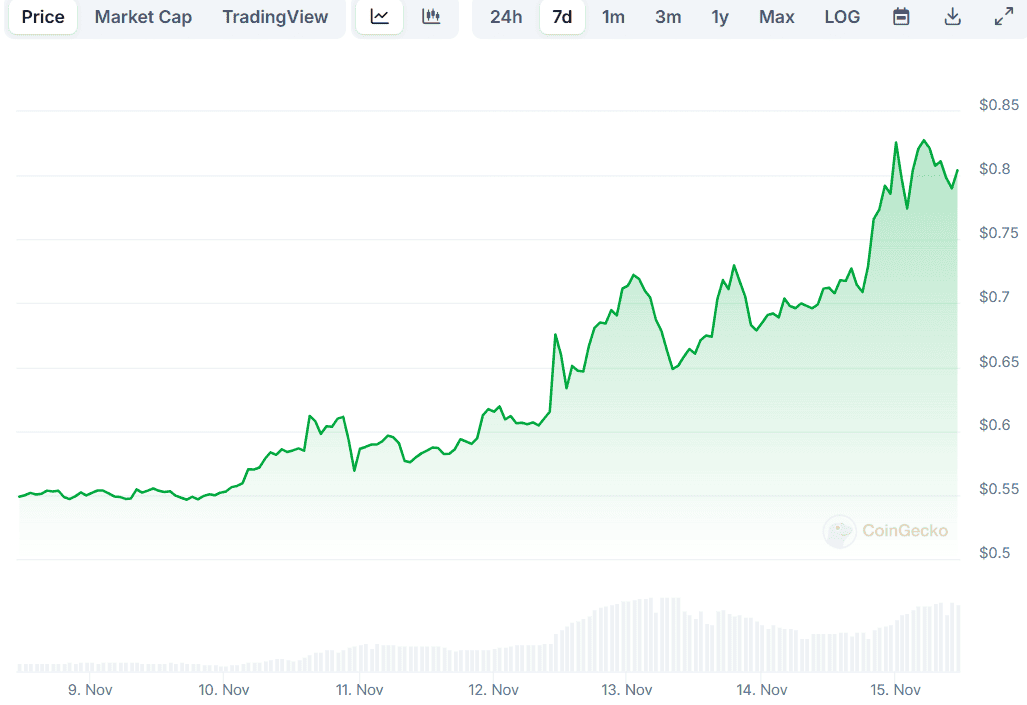The width and height of the screenshot is (1027, 705).
Task: Select the Price tab
Action: (43, 17)
